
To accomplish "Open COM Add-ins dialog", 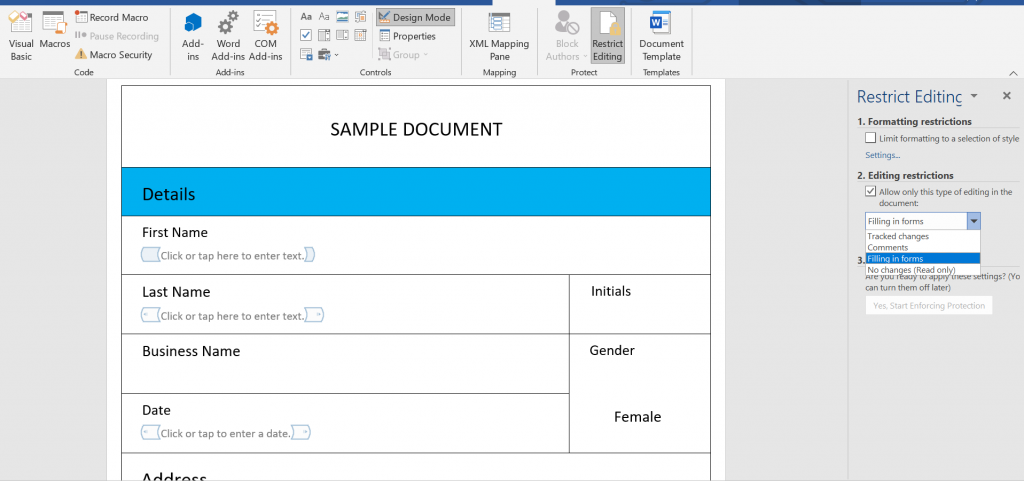I will (265, 37).
